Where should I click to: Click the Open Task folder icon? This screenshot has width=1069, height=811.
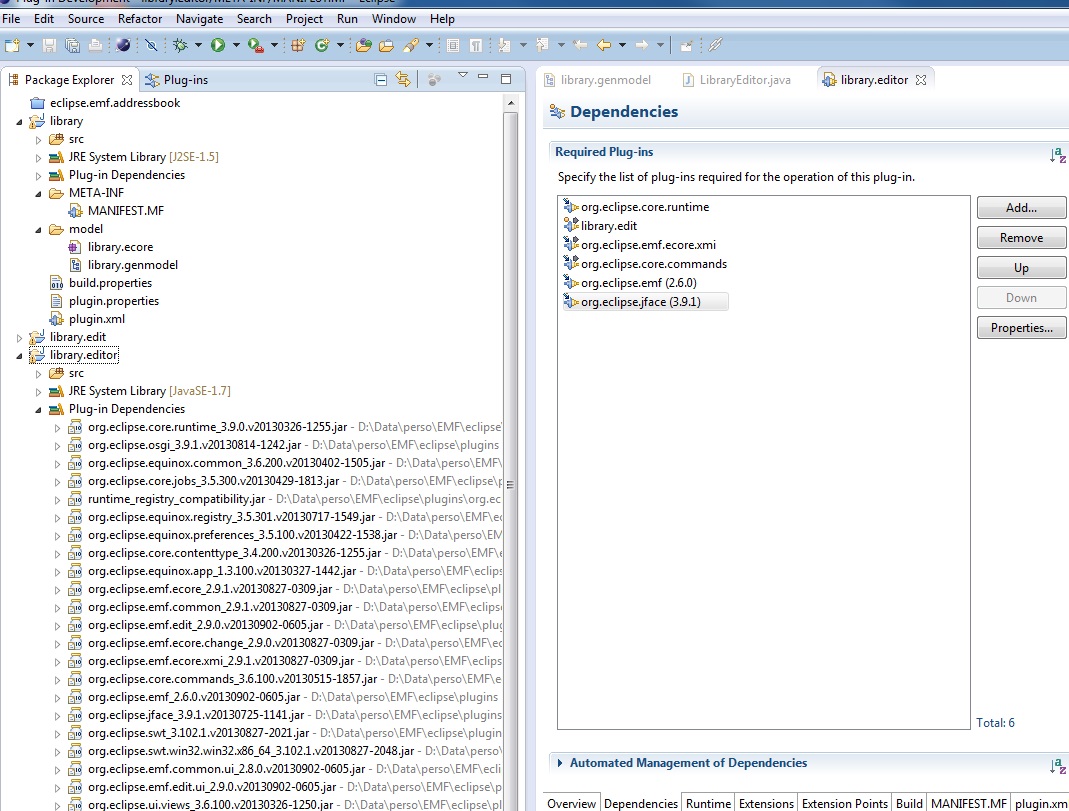[x=387, y=46]
